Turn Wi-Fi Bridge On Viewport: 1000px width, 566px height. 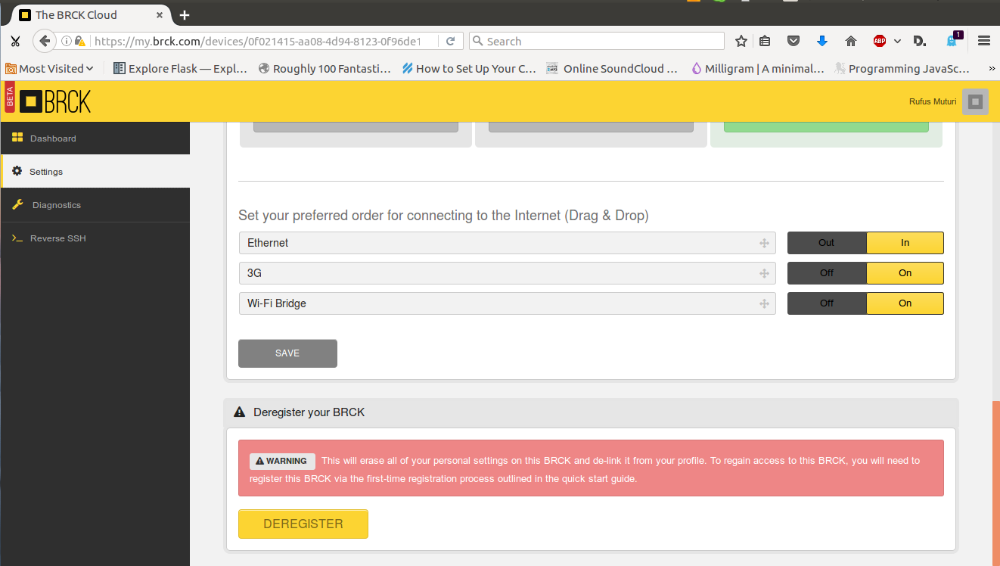(x=905, y=303)
